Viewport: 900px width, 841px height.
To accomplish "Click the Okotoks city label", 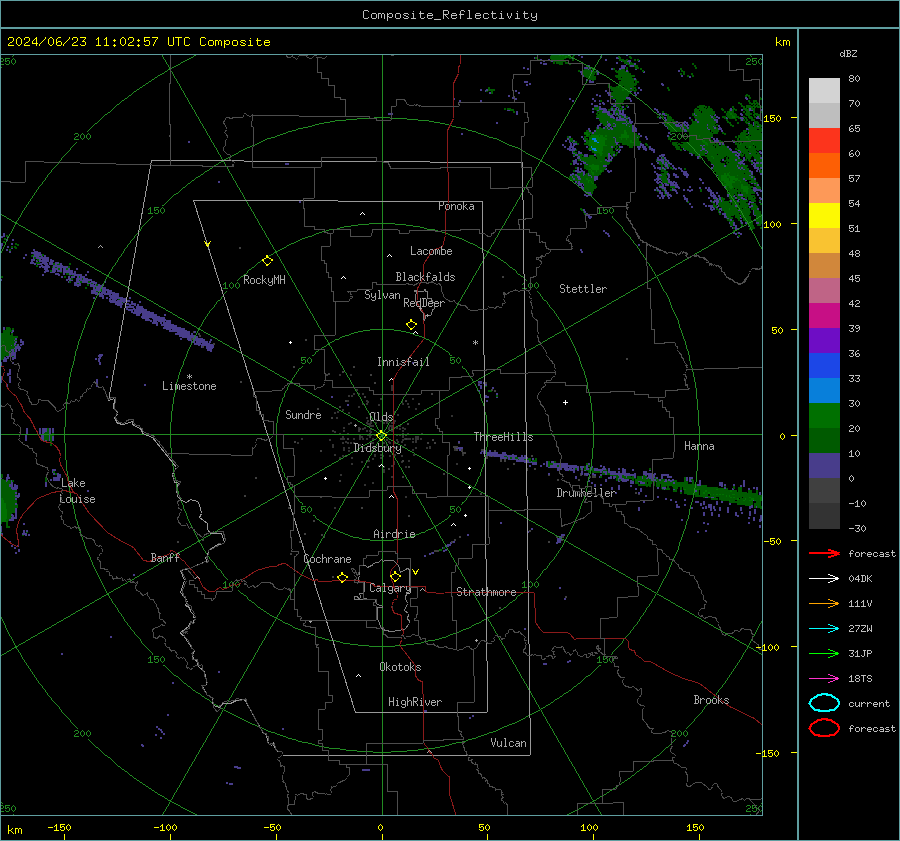I will click(x=400, y=667).
